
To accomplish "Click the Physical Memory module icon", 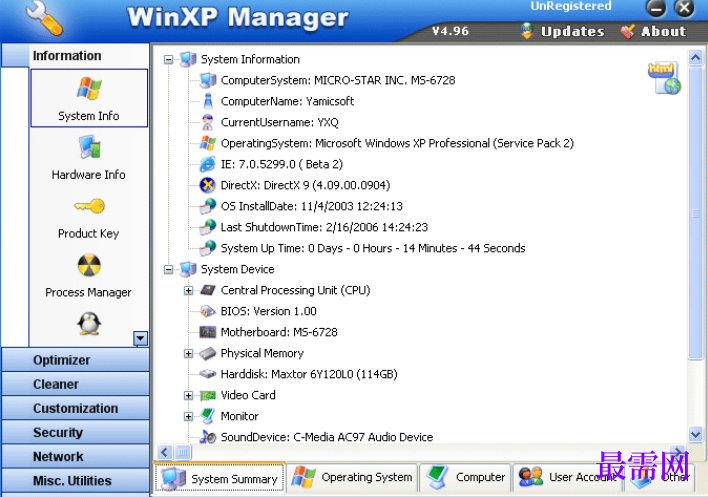I will [208, 353].
